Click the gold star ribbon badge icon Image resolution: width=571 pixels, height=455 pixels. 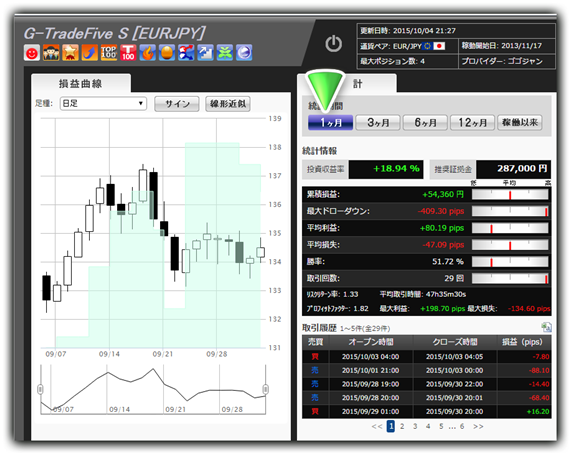pyautogui.click(x=70, y=53)
